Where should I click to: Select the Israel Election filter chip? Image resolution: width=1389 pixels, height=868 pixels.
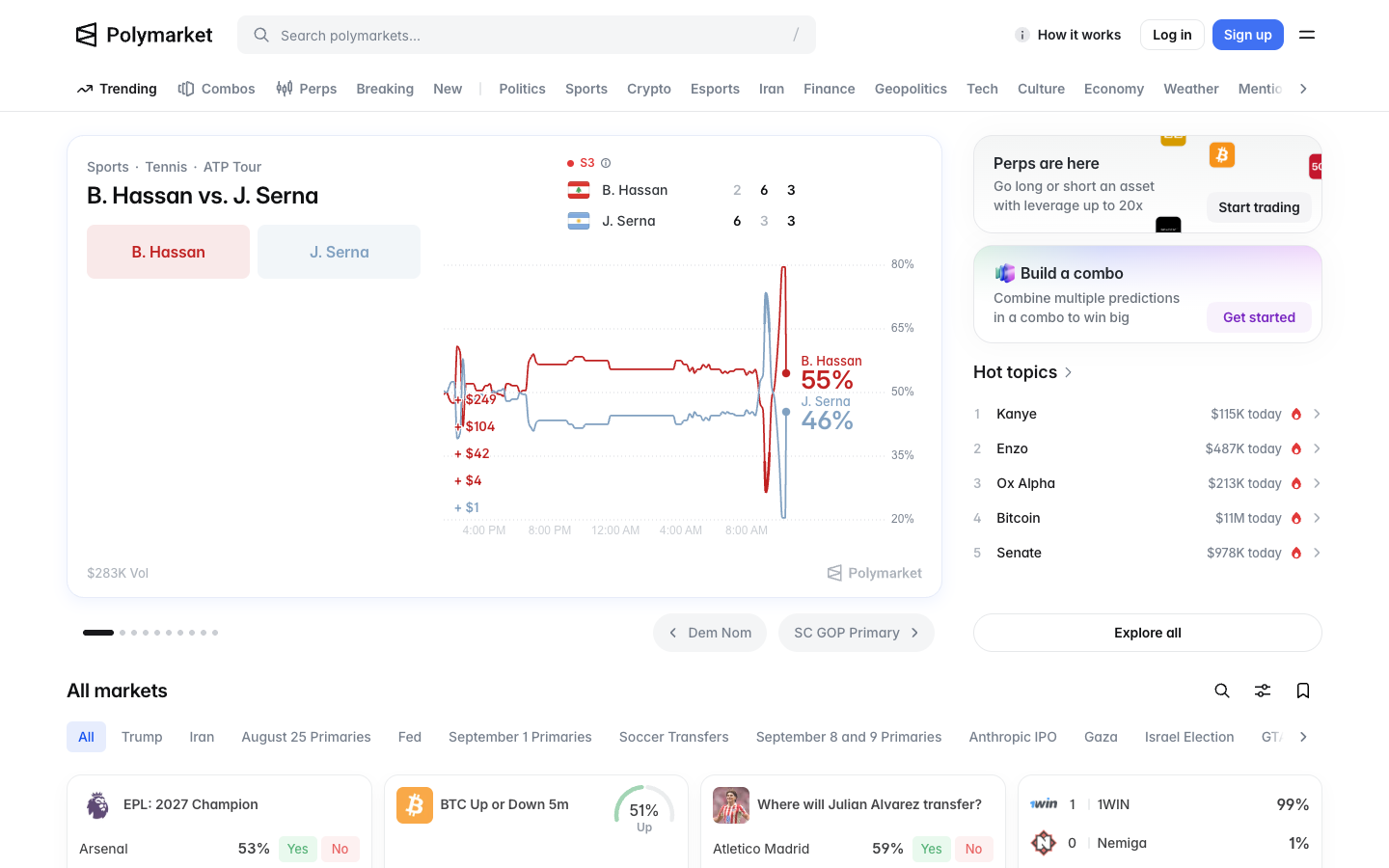point(1189,737)
